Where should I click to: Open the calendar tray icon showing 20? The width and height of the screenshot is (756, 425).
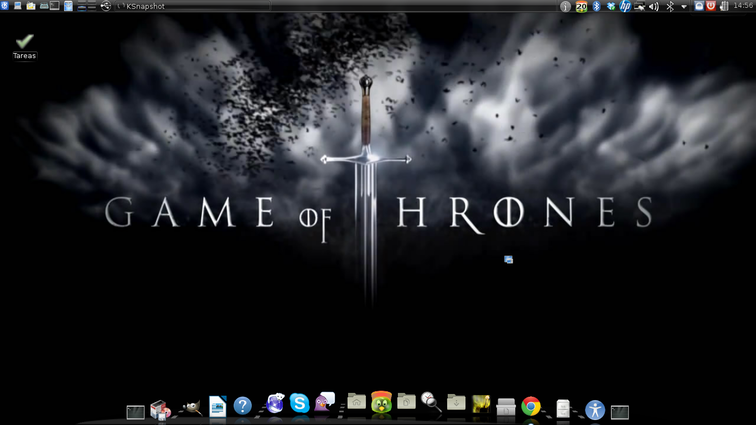pos(581,6)
